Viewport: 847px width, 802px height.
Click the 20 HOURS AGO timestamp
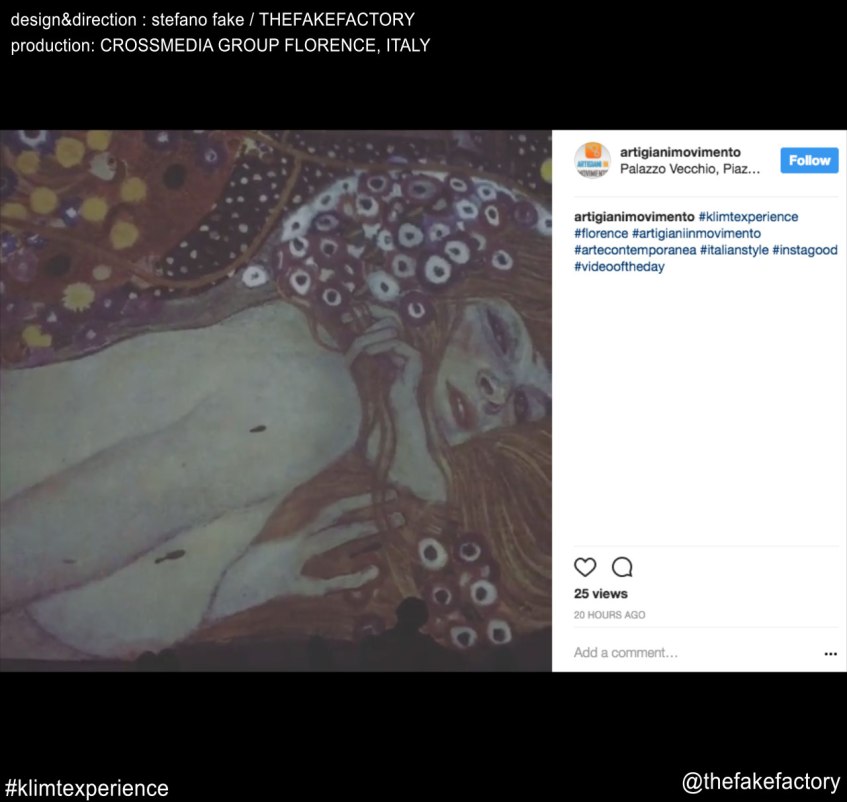(x=609, y=615)
